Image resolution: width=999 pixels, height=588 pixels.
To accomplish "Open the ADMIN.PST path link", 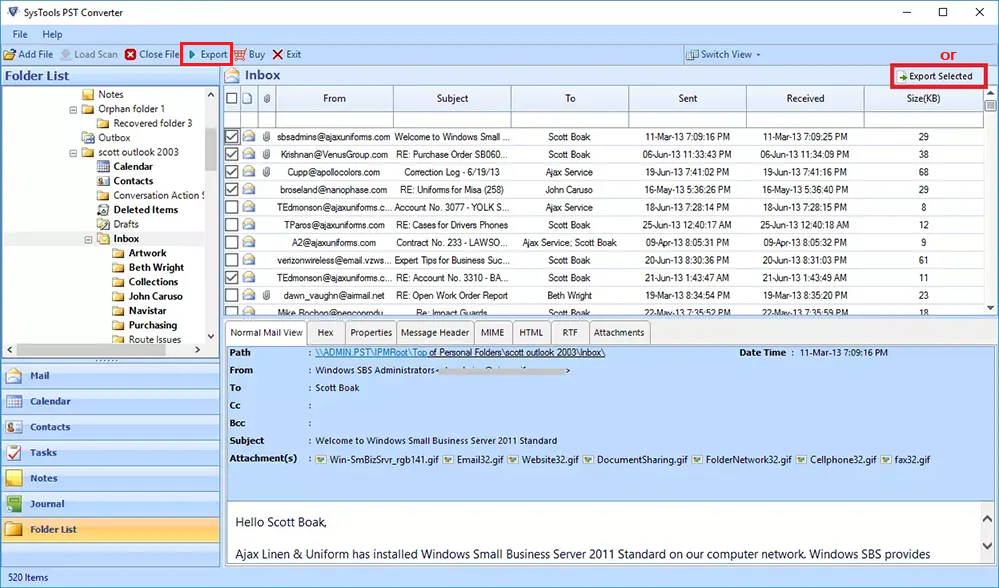I will tap(459, 352).
